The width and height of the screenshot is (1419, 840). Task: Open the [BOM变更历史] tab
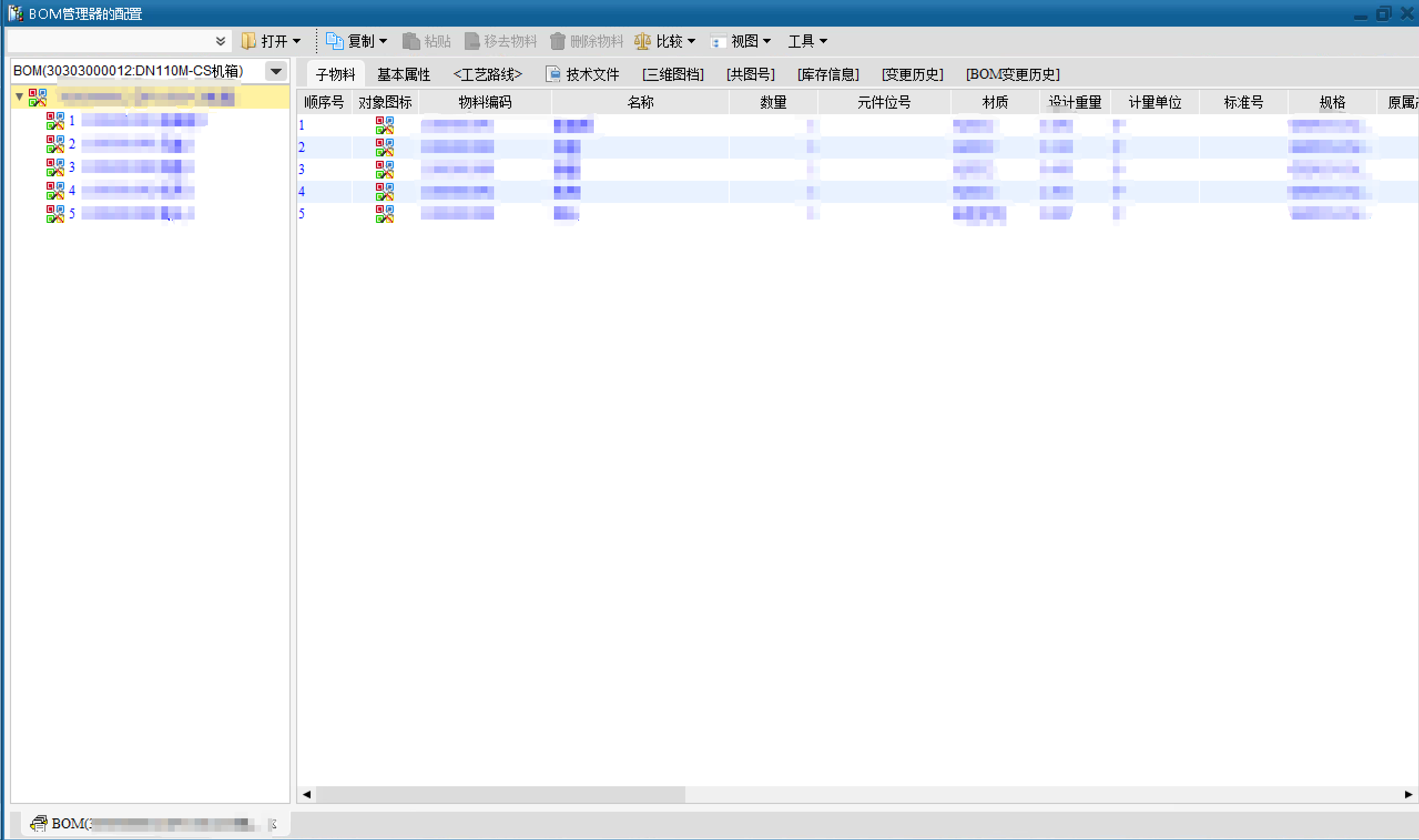coord(1012,74)
